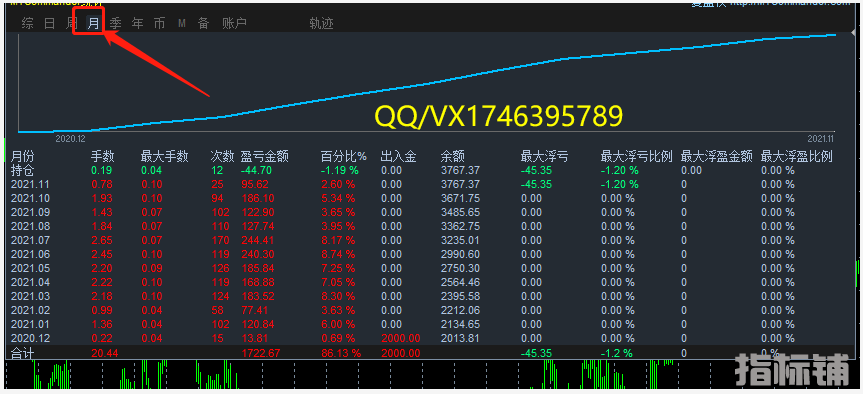The width and height of the screenshot is (863, 394).
Task: Select the 2021.10 month row
Action: [30, 198]
